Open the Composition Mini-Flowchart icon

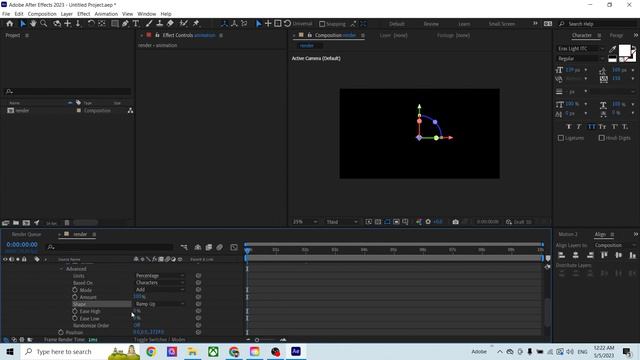[184, 247]
